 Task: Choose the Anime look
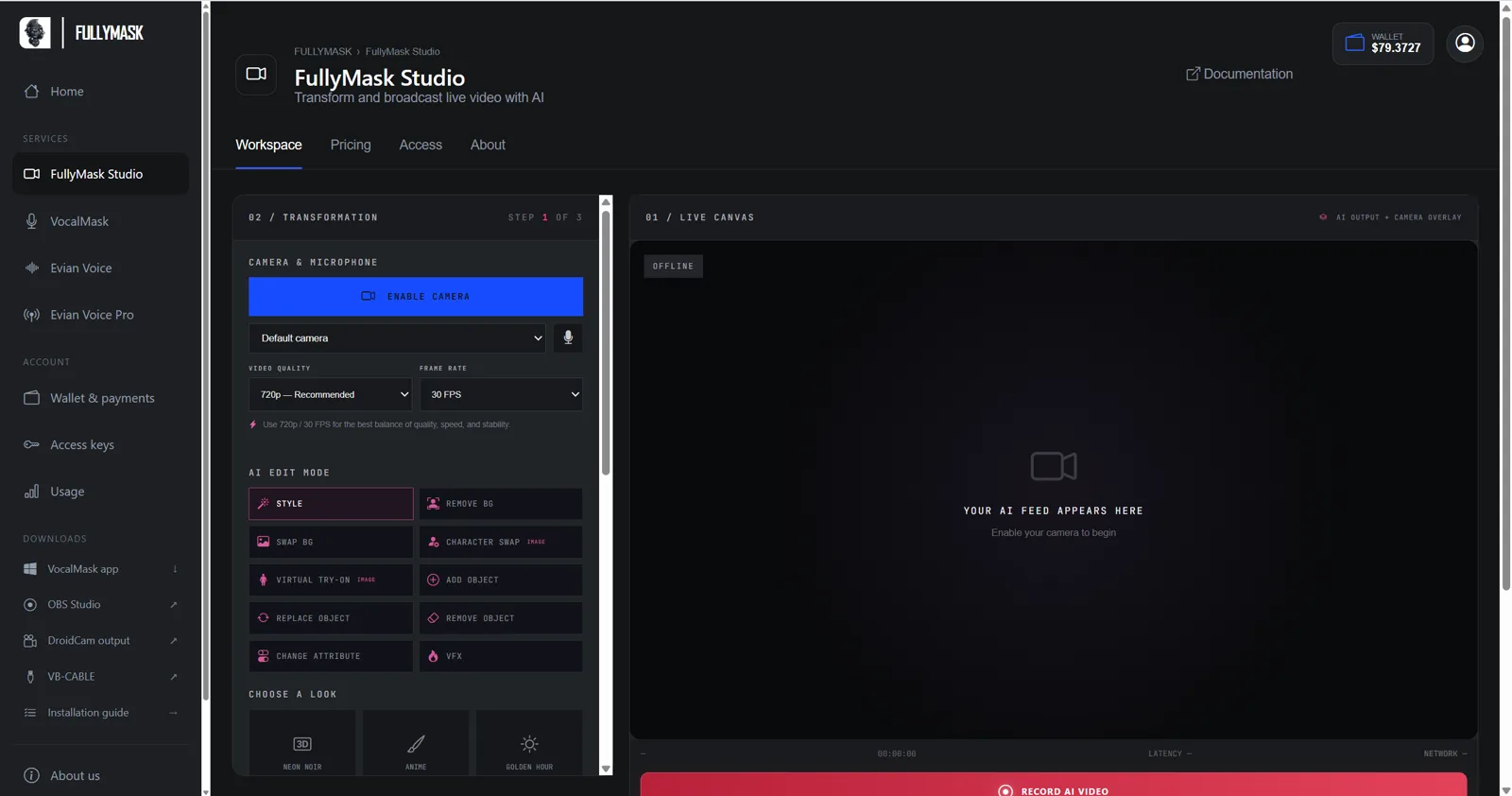(416, 743)
